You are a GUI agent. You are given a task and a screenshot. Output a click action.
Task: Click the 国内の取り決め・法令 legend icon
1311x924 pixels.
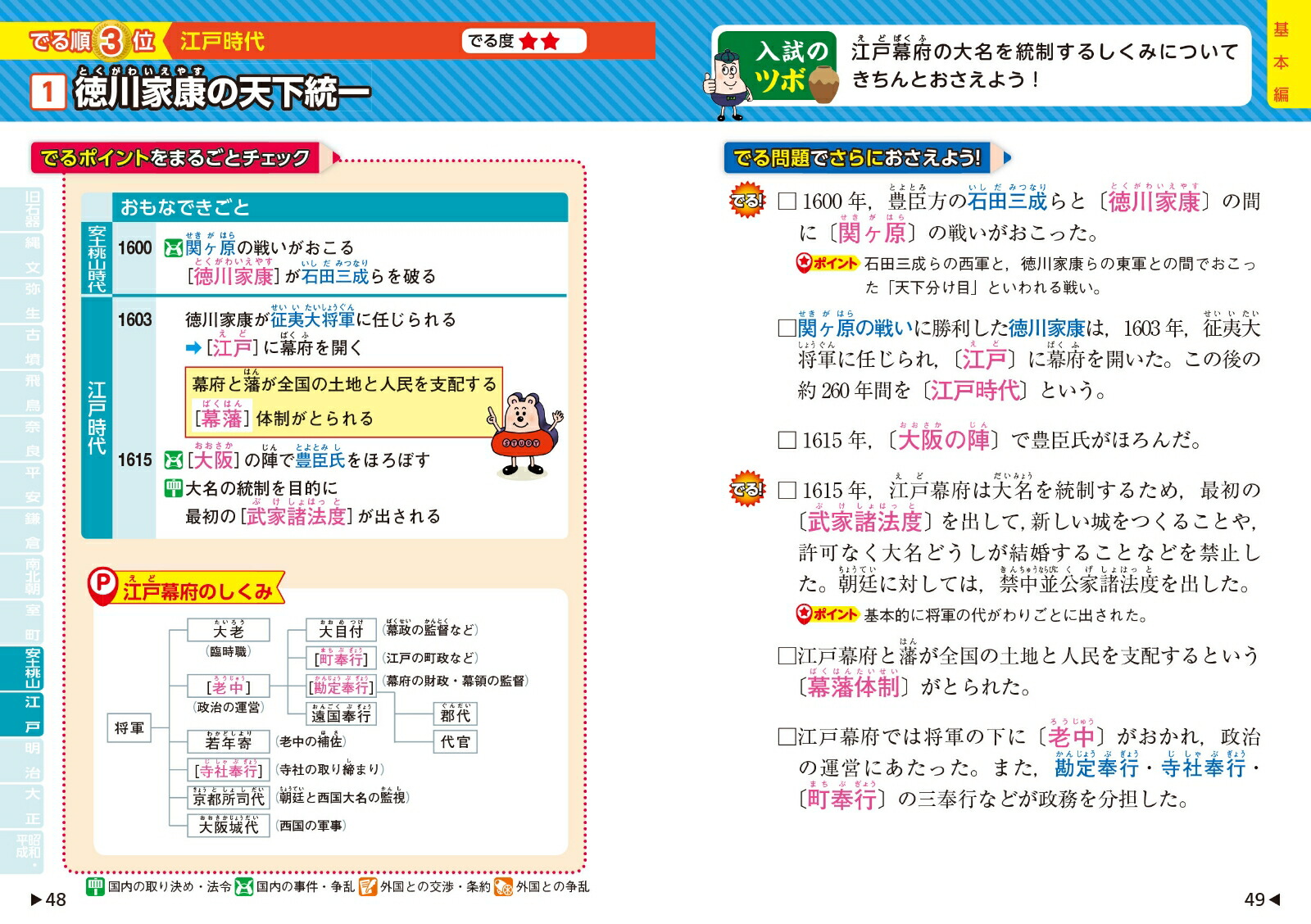coord(95,886)
